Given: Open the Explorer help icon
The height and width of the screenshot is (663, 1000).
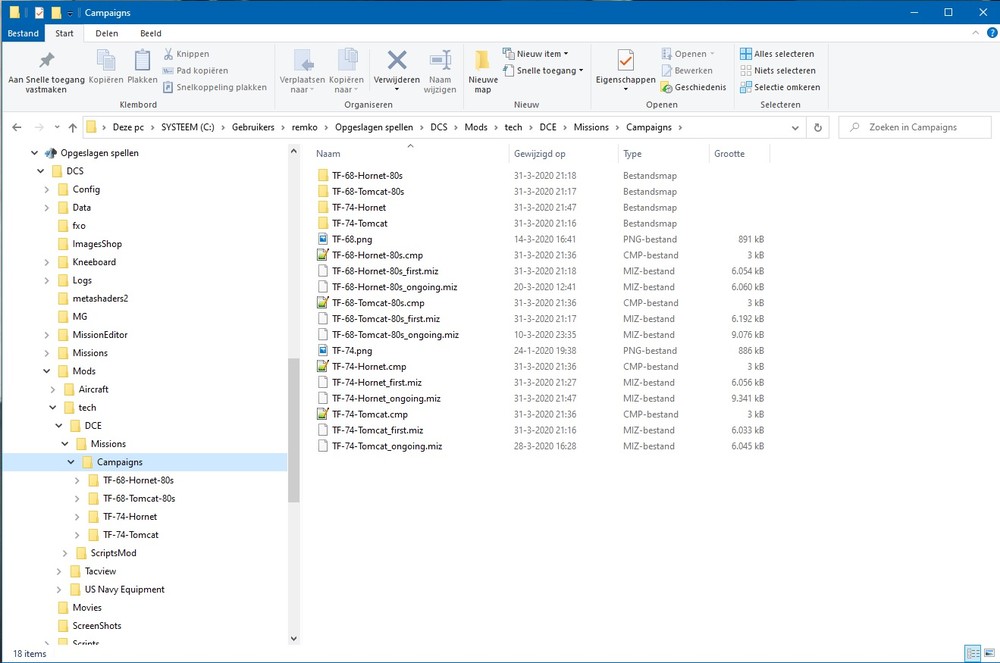Looking at the screenshot, I should [992, 33].
